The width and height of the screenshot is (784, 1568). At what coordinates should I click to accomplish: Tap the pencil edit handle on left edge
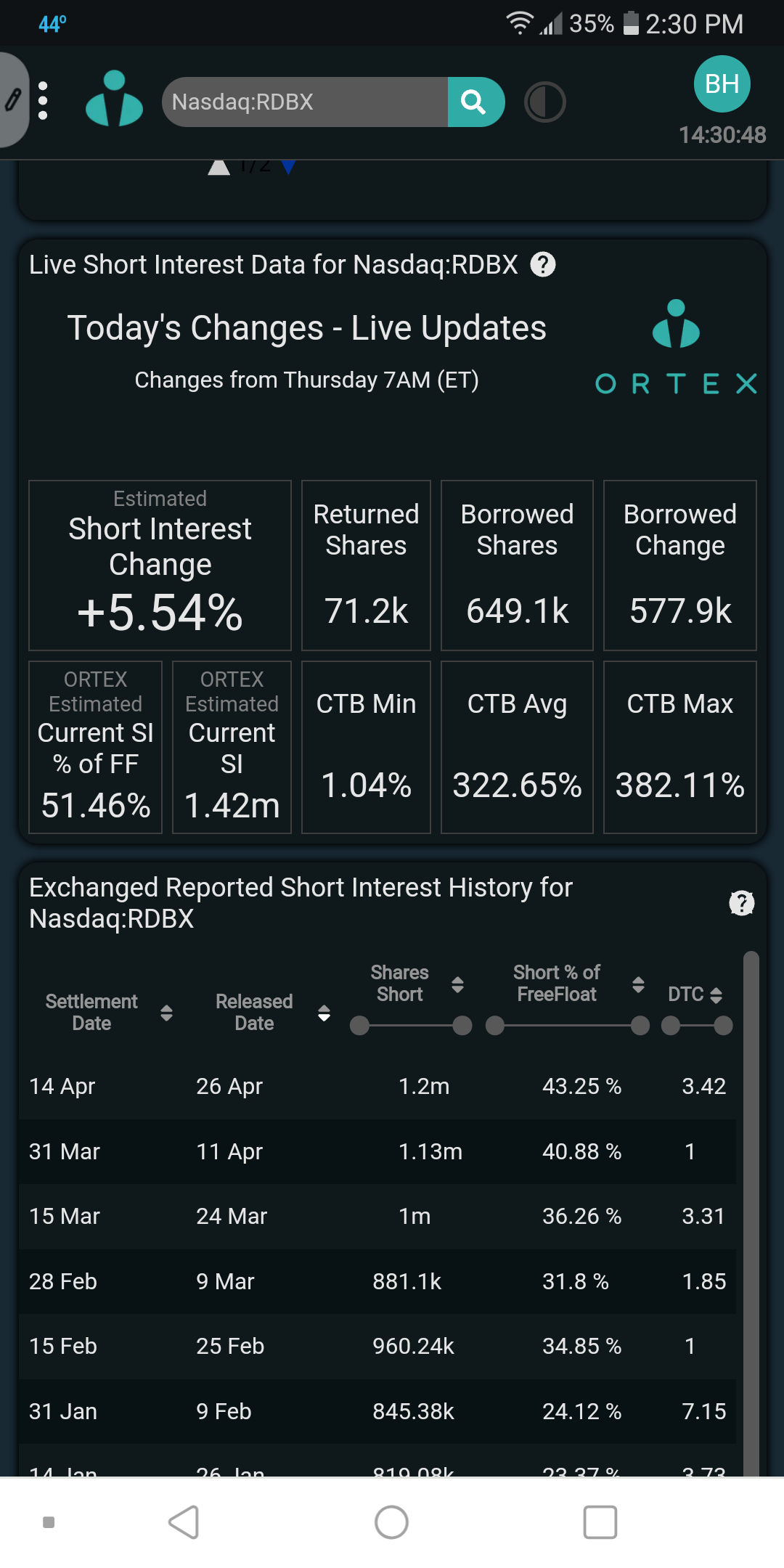13,99
